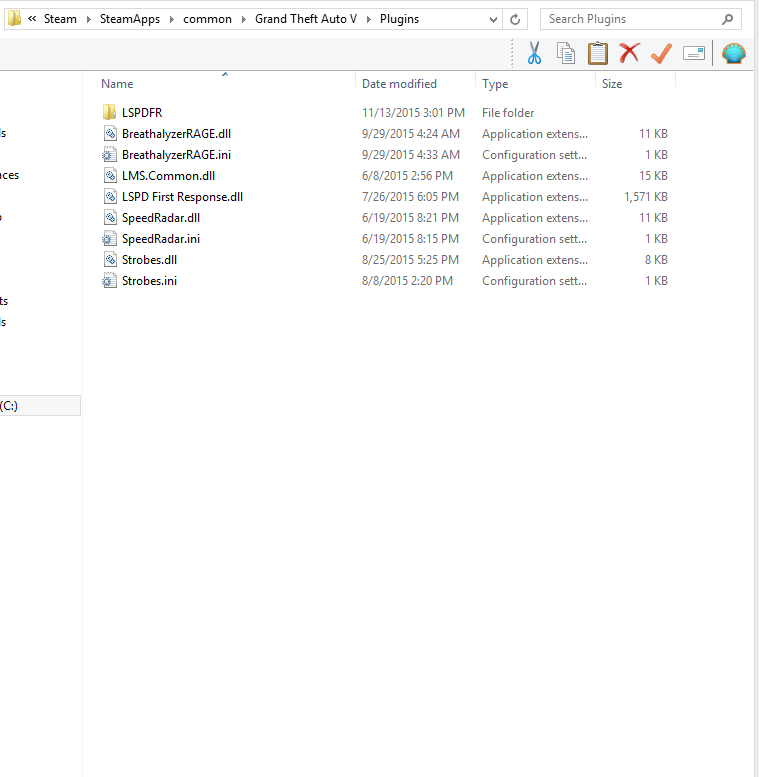
Task: Select the BreathalyzerRAGE.ini file icon
Action: pyautogui.click(x=109, y=155)
